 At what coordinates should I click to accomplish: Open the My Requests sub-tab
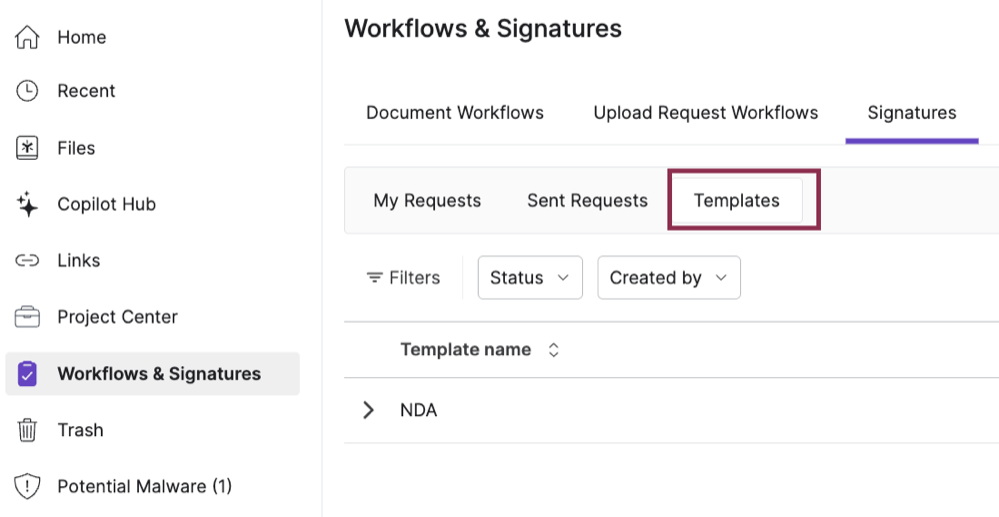(427, 201)
